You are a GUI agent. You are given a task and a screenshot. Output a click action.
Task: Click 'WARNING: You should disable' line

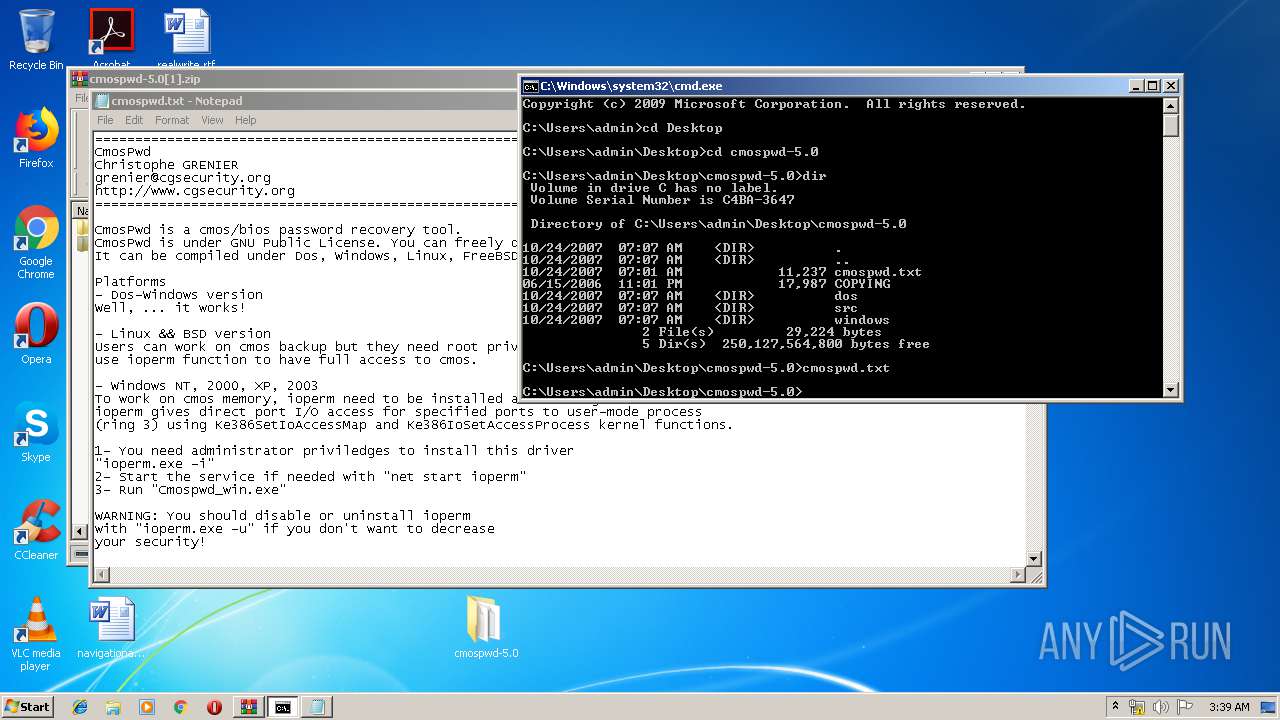click(283, 516)
